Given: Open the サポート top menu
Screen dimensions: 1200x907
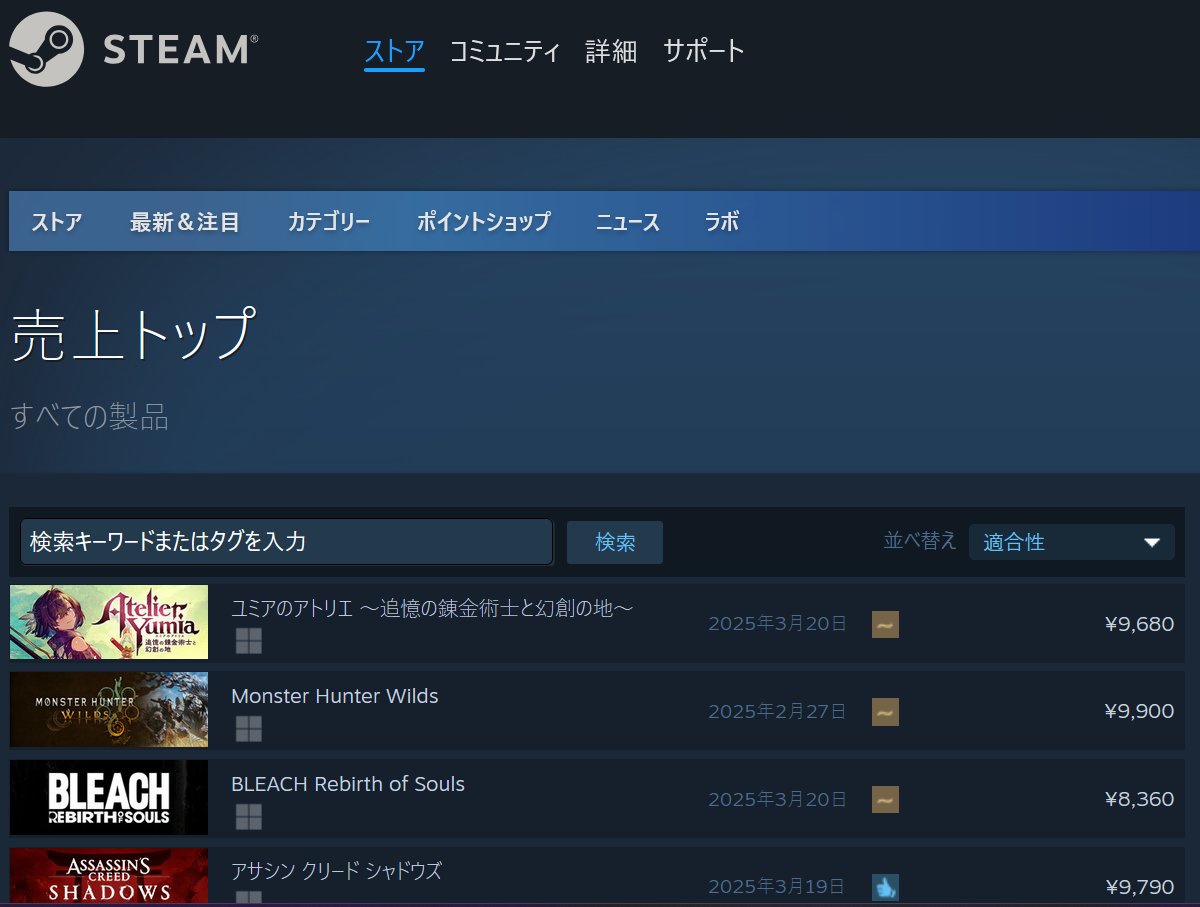Looking at the screenshot, I should [704, 51].
